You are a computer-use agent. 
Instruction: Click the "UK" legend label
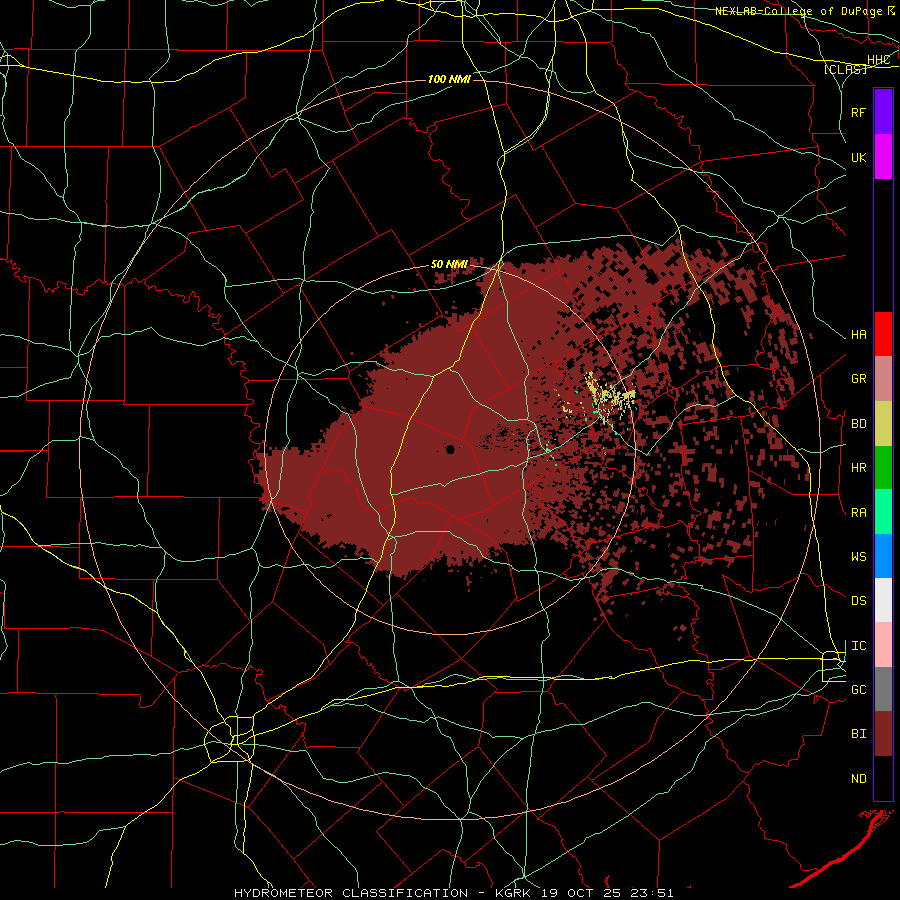click(x=858, y=157)
